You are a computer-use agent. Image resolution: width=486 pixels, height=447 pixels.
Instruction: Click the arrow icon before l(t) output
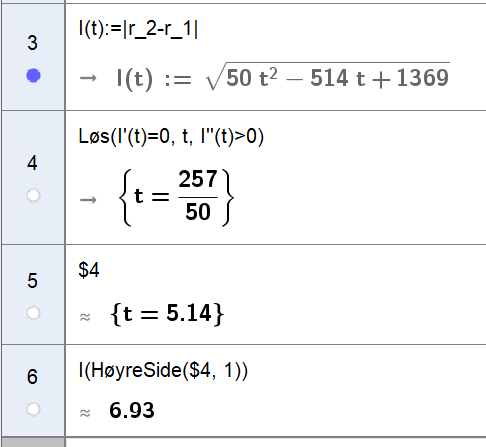click(x=88, y=78)
